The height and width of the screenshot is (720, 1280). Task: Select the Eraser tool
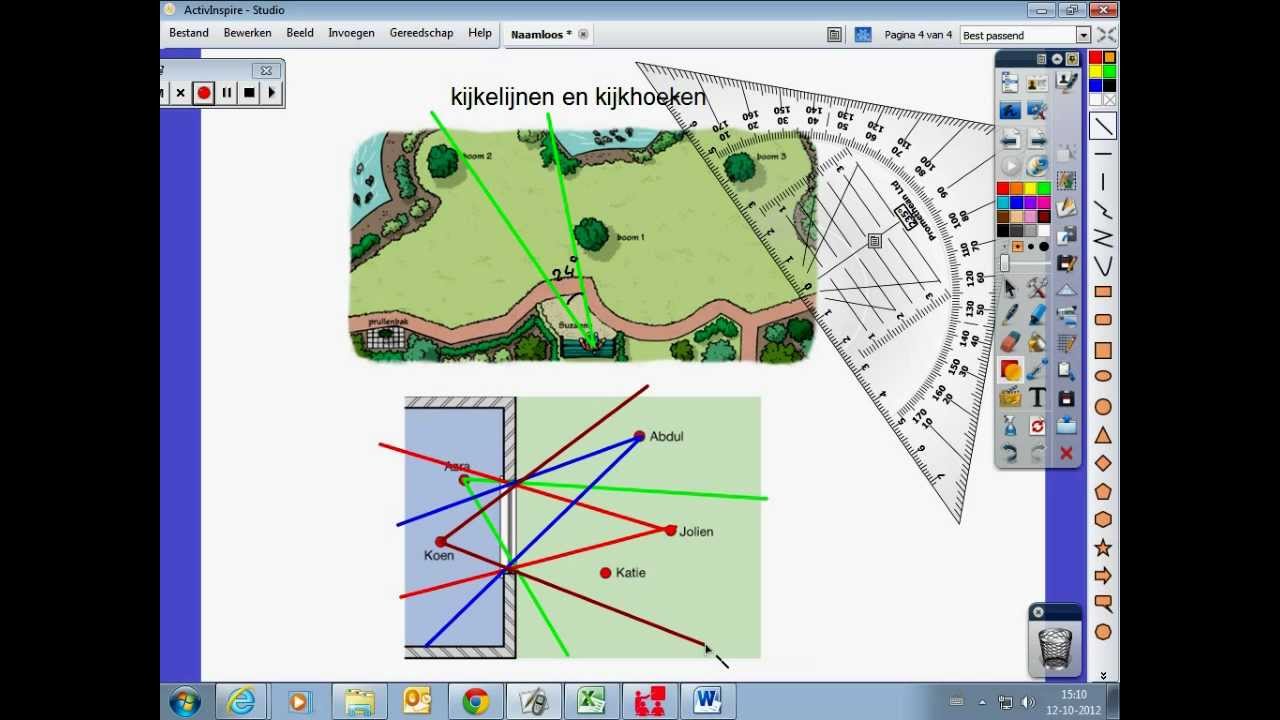click(1010, 343)
